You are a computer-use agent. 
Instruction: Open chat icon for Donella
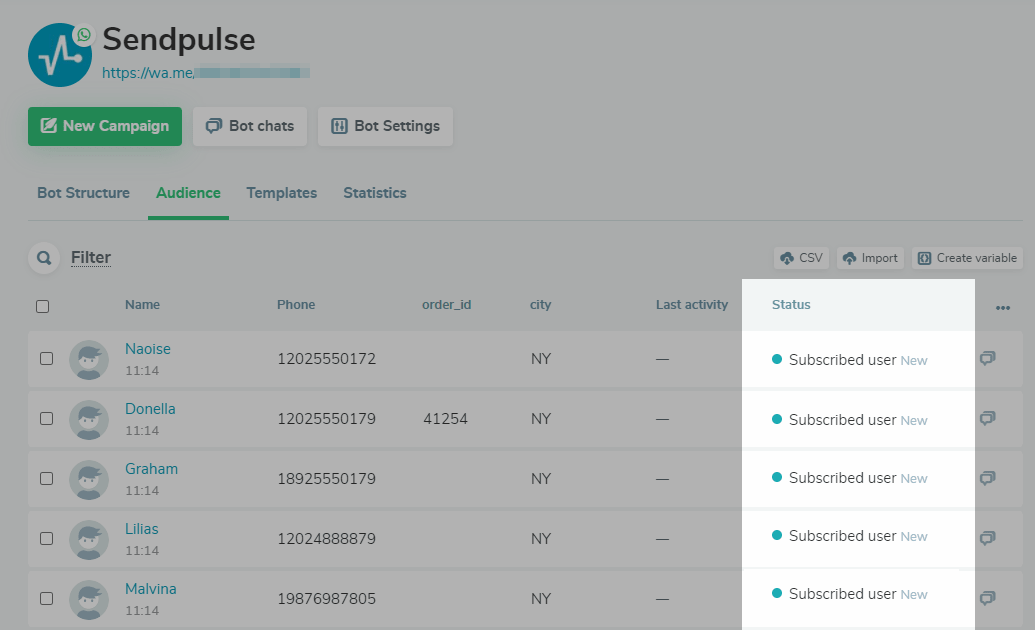987,418
